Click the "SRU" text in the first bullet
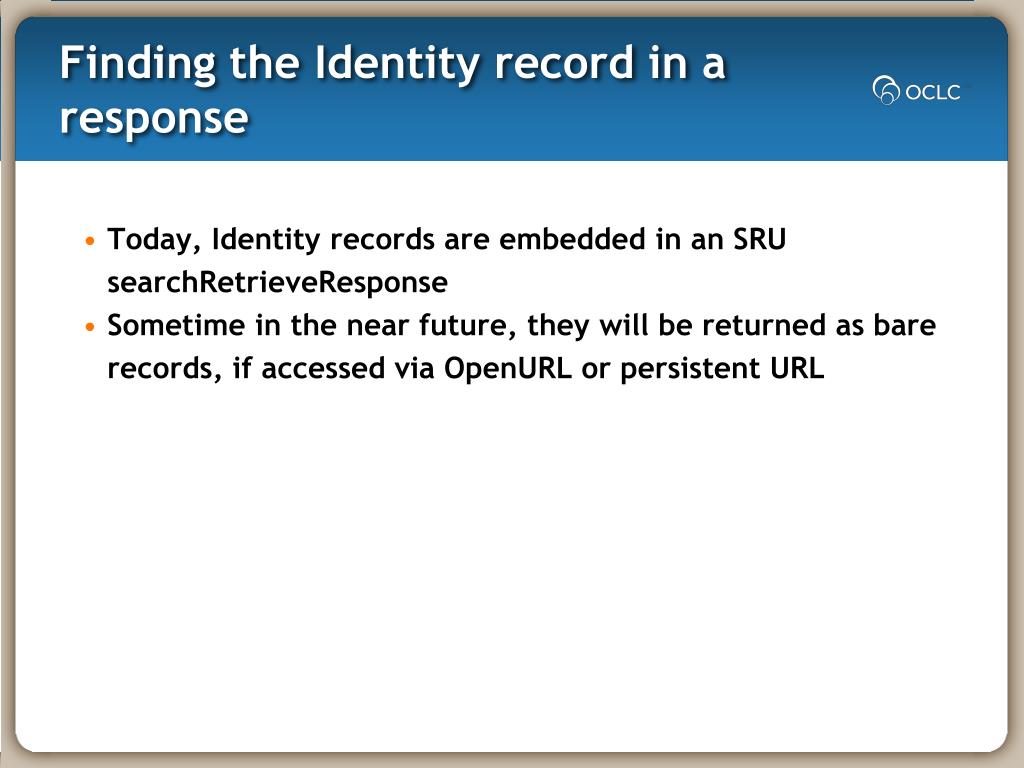 click(760, 239)
